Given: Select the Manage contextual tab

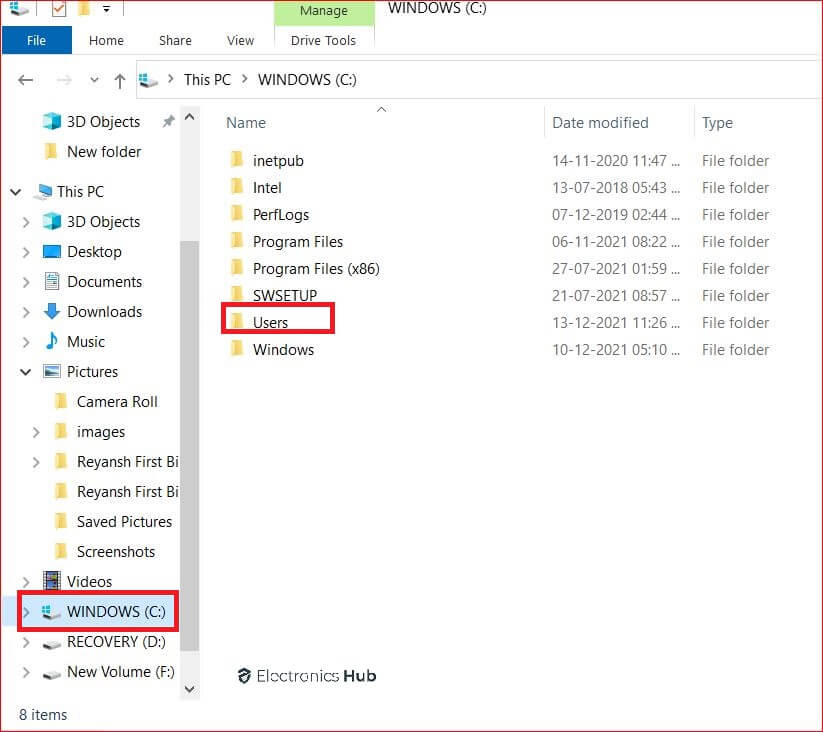Looking at the screenshot, I should pyautogui.click(x=324, y=12).
